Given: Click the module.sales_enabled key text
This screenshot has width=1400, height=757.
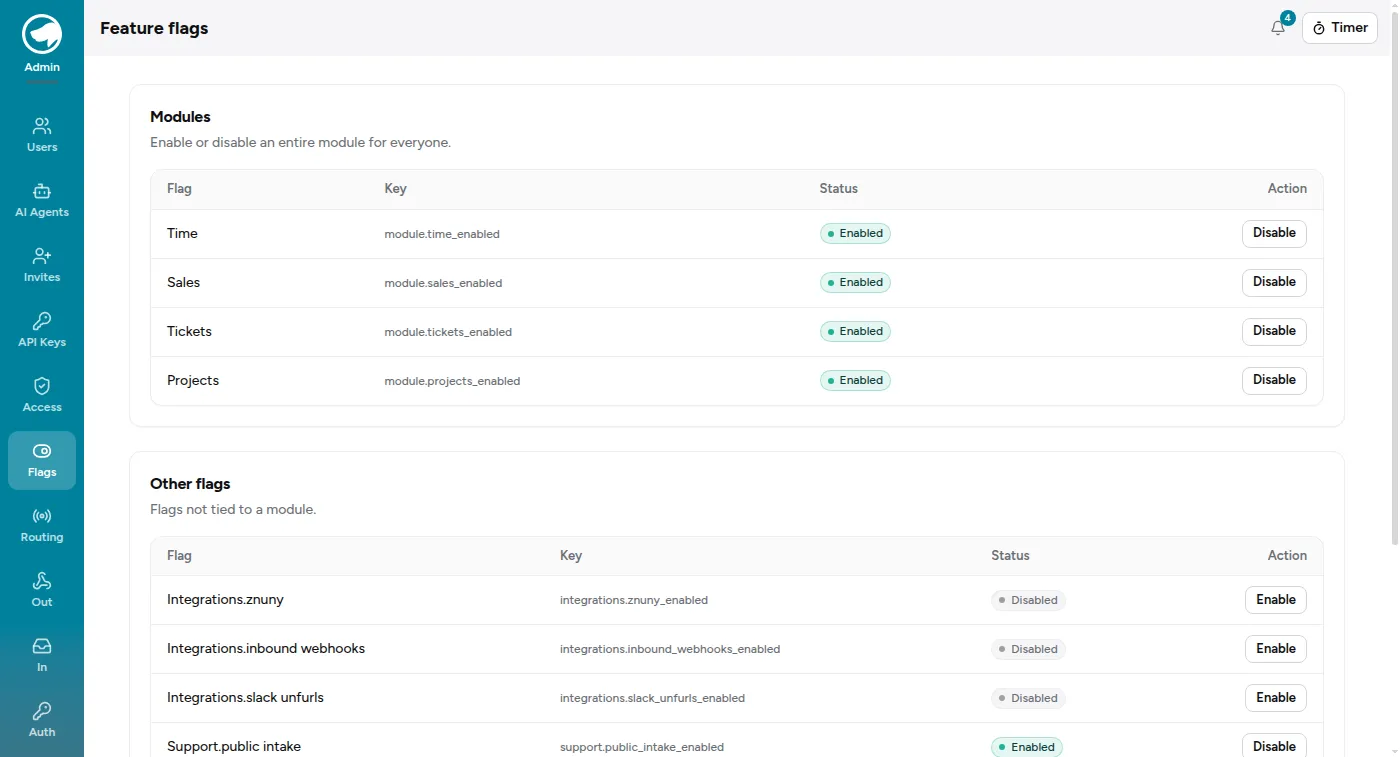Looking at the screenshot, I should (x=443, y=283).
